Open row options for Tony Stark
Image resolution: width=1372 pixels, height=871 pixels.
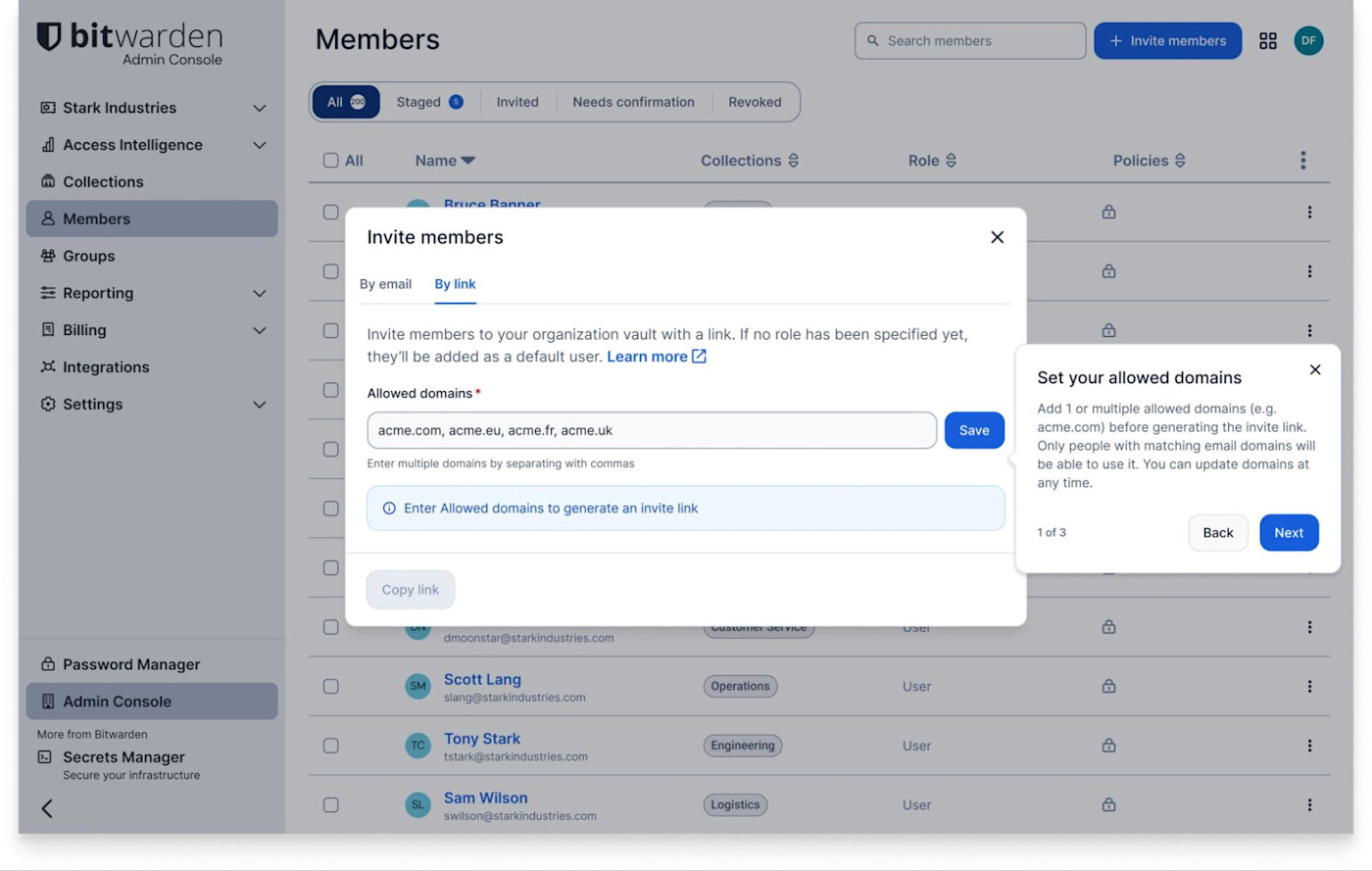1309,746
